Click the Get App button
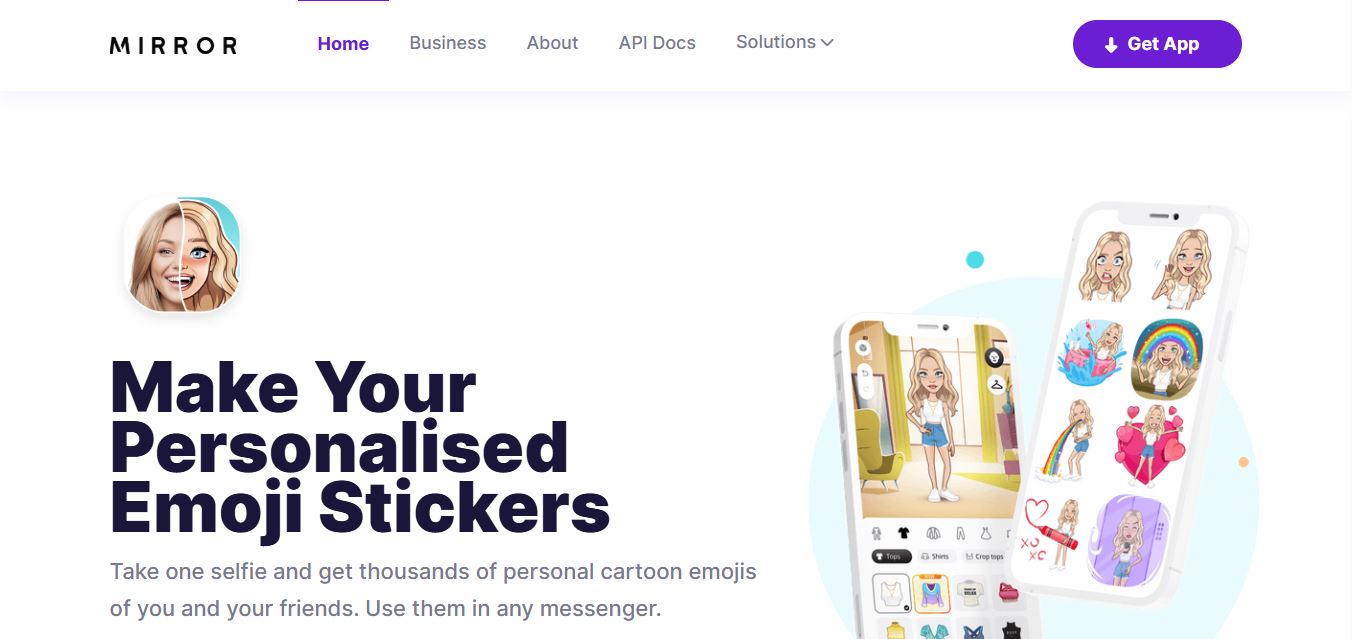1352x639 pixels. 1157,44
